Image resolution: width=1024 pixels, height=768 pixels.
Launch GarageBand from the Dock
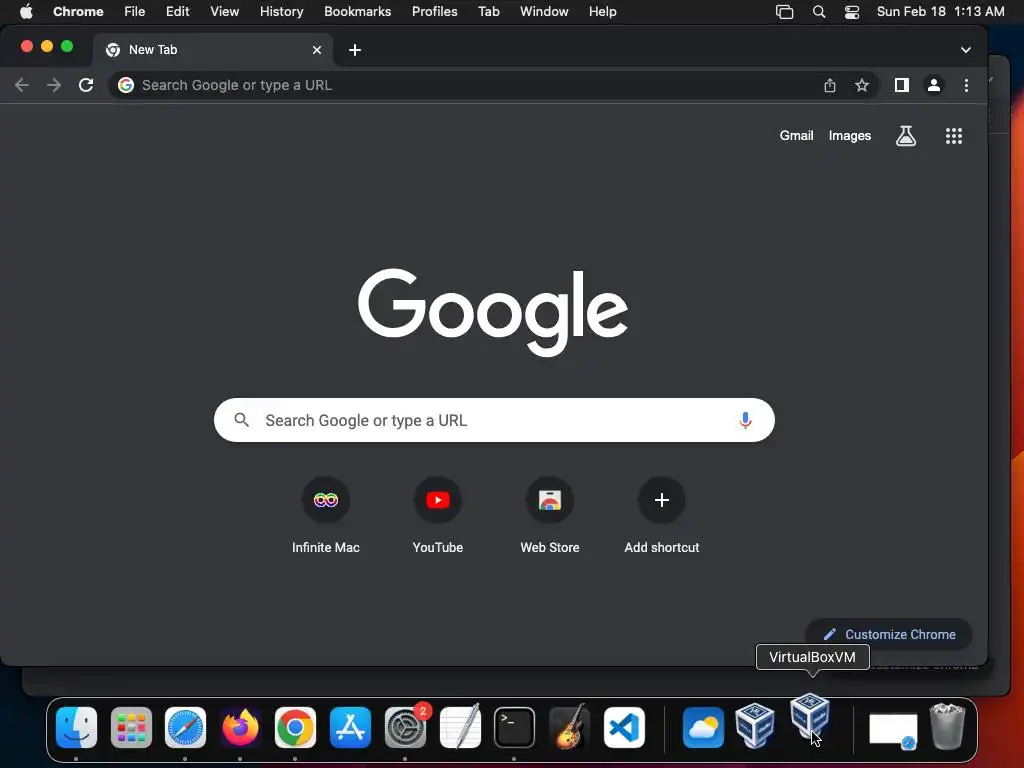[x=569, y=726]
